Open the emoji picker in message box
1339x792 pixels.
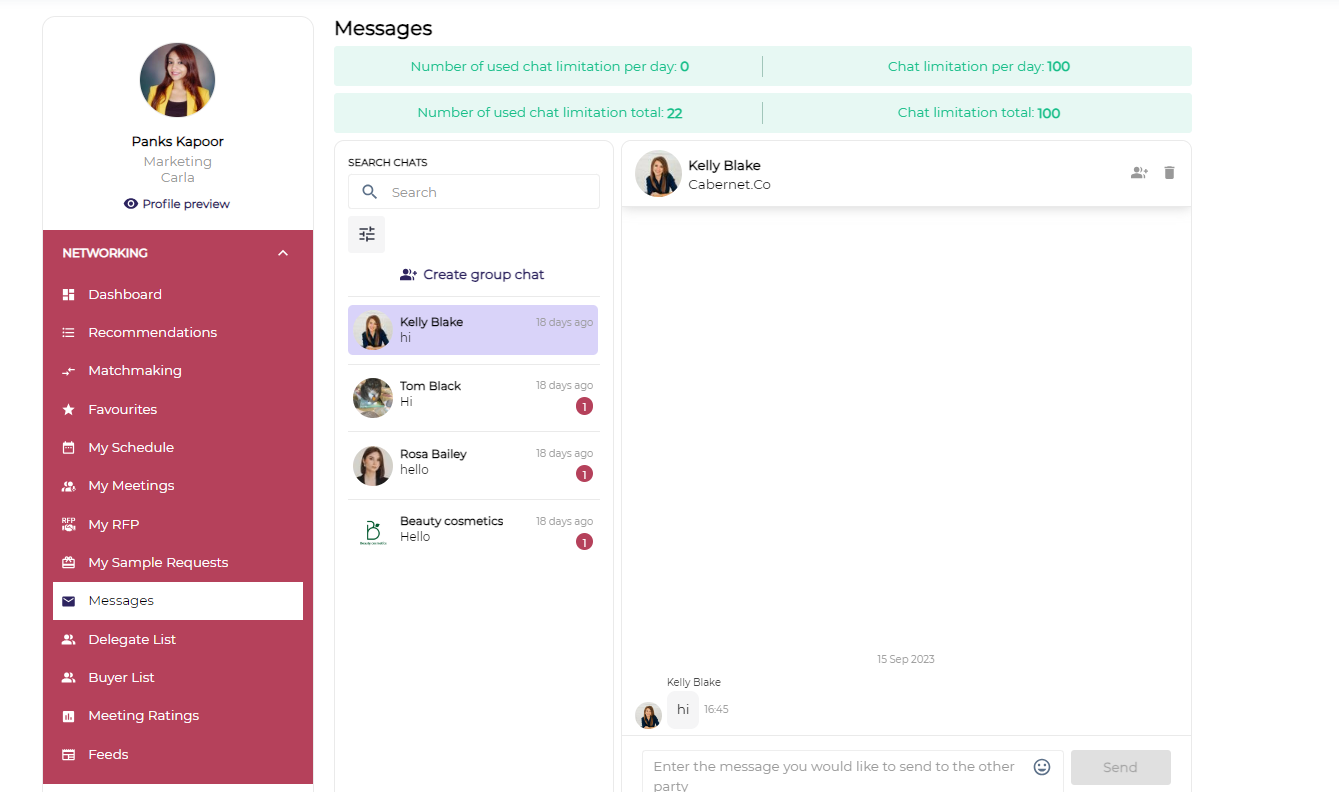click(1042, 767)
